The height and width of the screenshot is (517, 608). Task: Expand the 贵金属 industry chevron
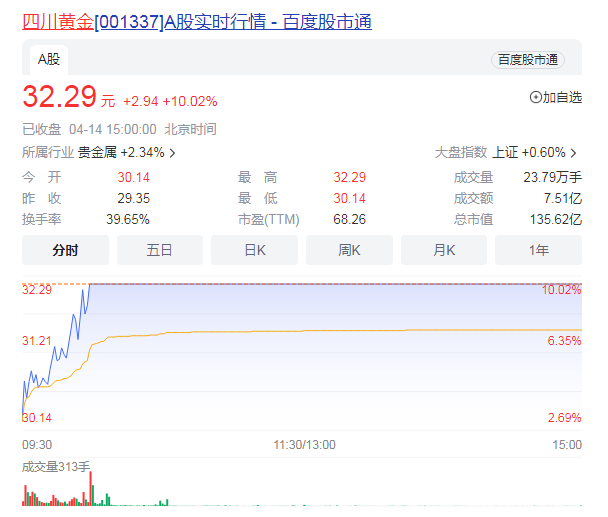click(173, 153)
